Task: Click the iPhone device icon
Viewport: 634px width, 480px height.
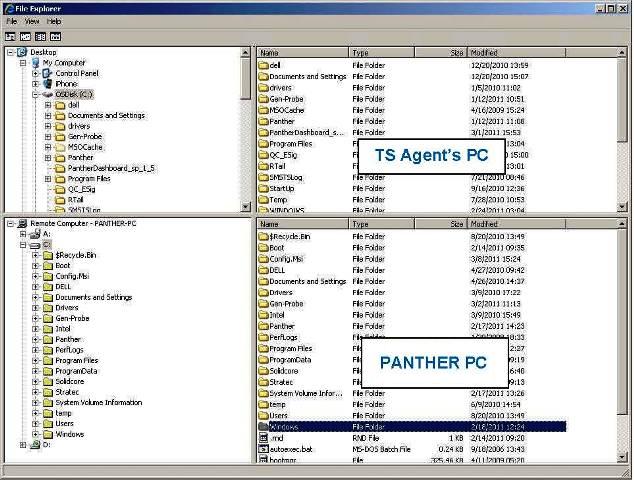Action: pos(48,84)
